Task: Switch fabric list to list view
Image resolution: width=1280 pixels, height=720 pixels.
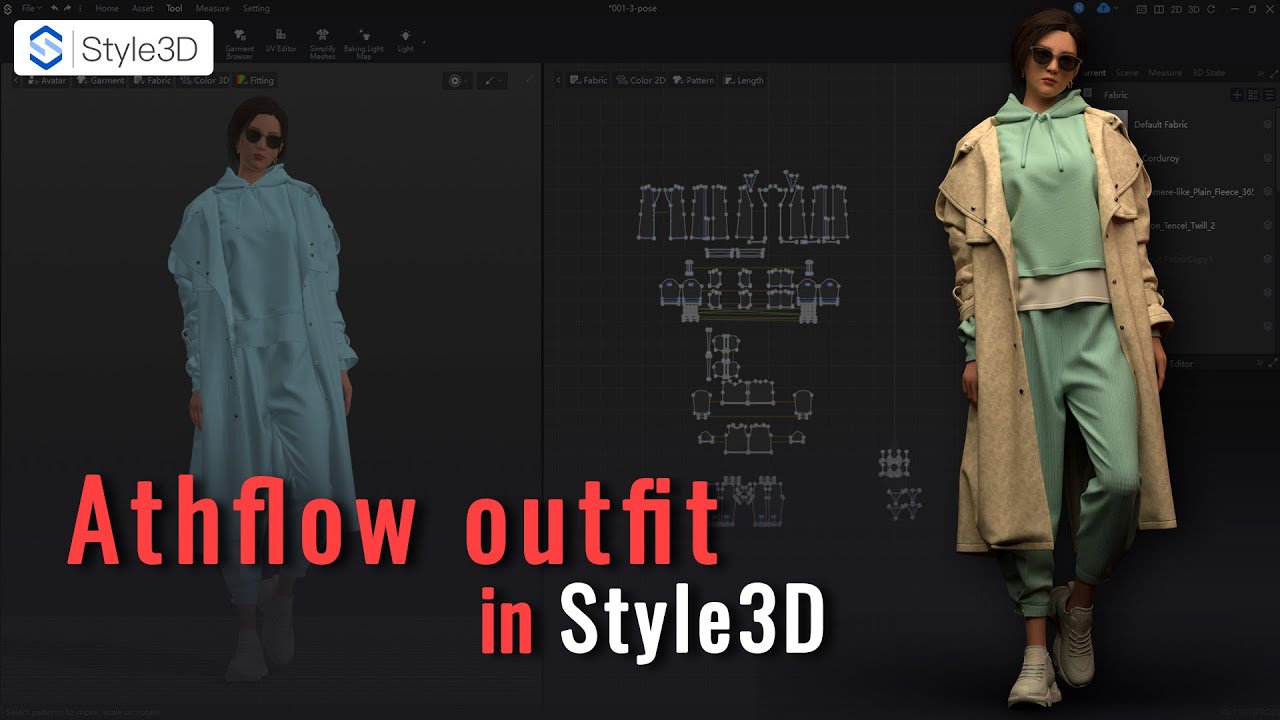Action: click(x=1268, y=95)
